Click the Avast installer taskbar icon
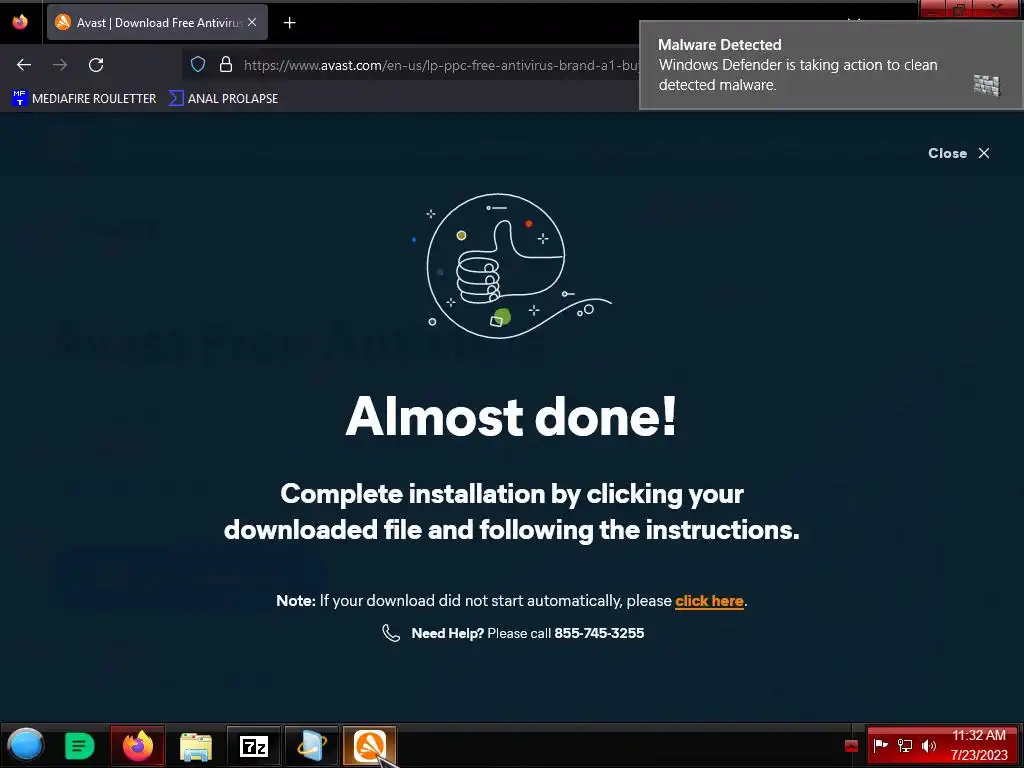The width and height of the screenshot is (1024, 768). coord(370,746)
